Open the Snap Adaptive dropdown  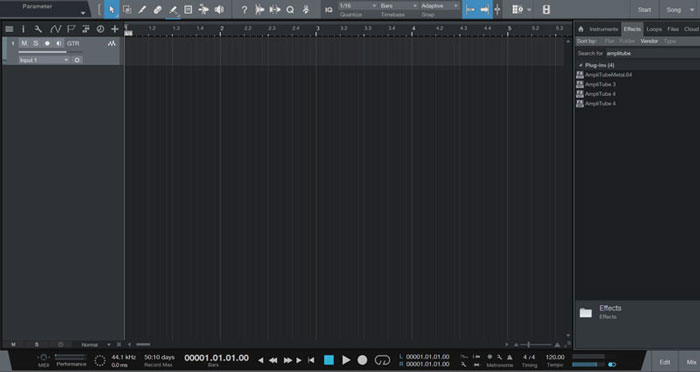(439, 6)
